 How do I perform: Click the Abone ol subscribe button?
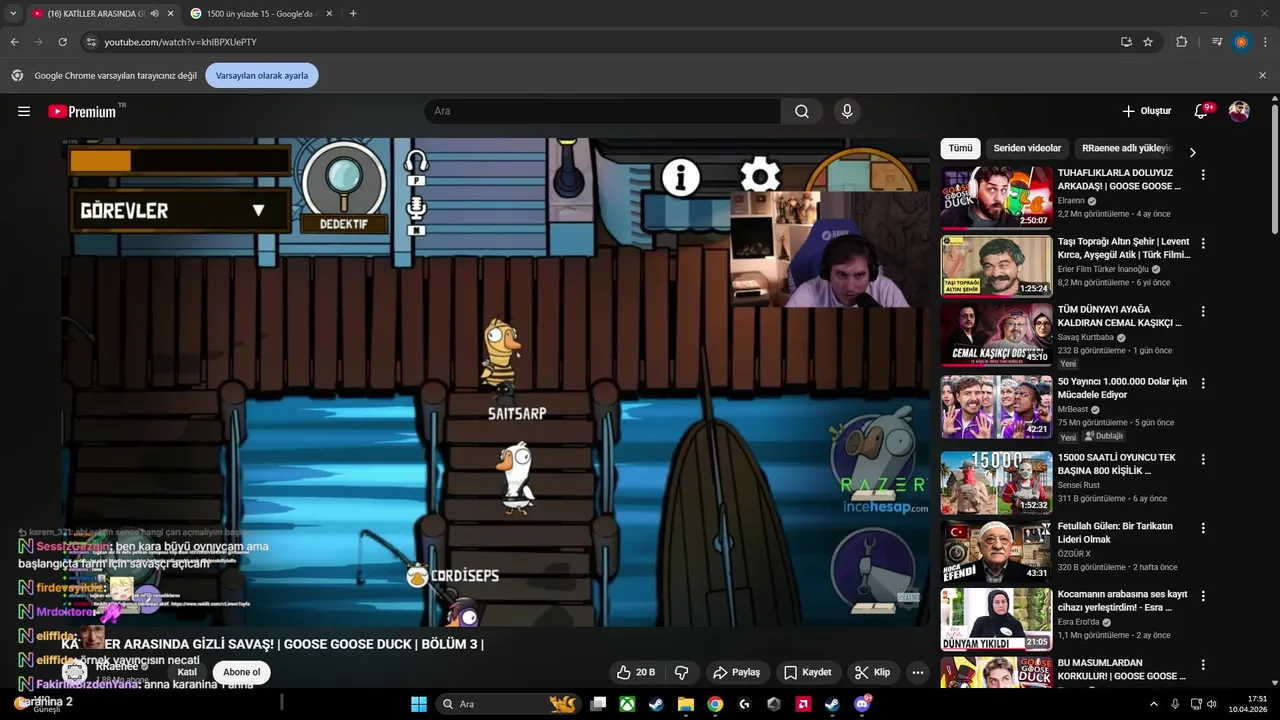point(241,672)
